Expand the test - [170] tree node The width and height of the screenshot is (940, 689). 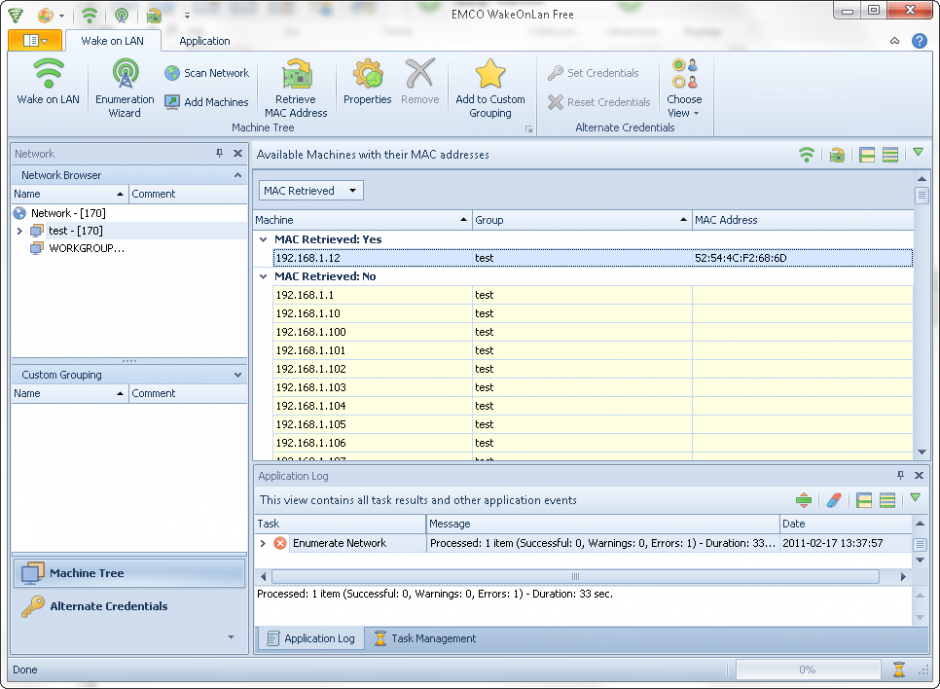[19, 231]
